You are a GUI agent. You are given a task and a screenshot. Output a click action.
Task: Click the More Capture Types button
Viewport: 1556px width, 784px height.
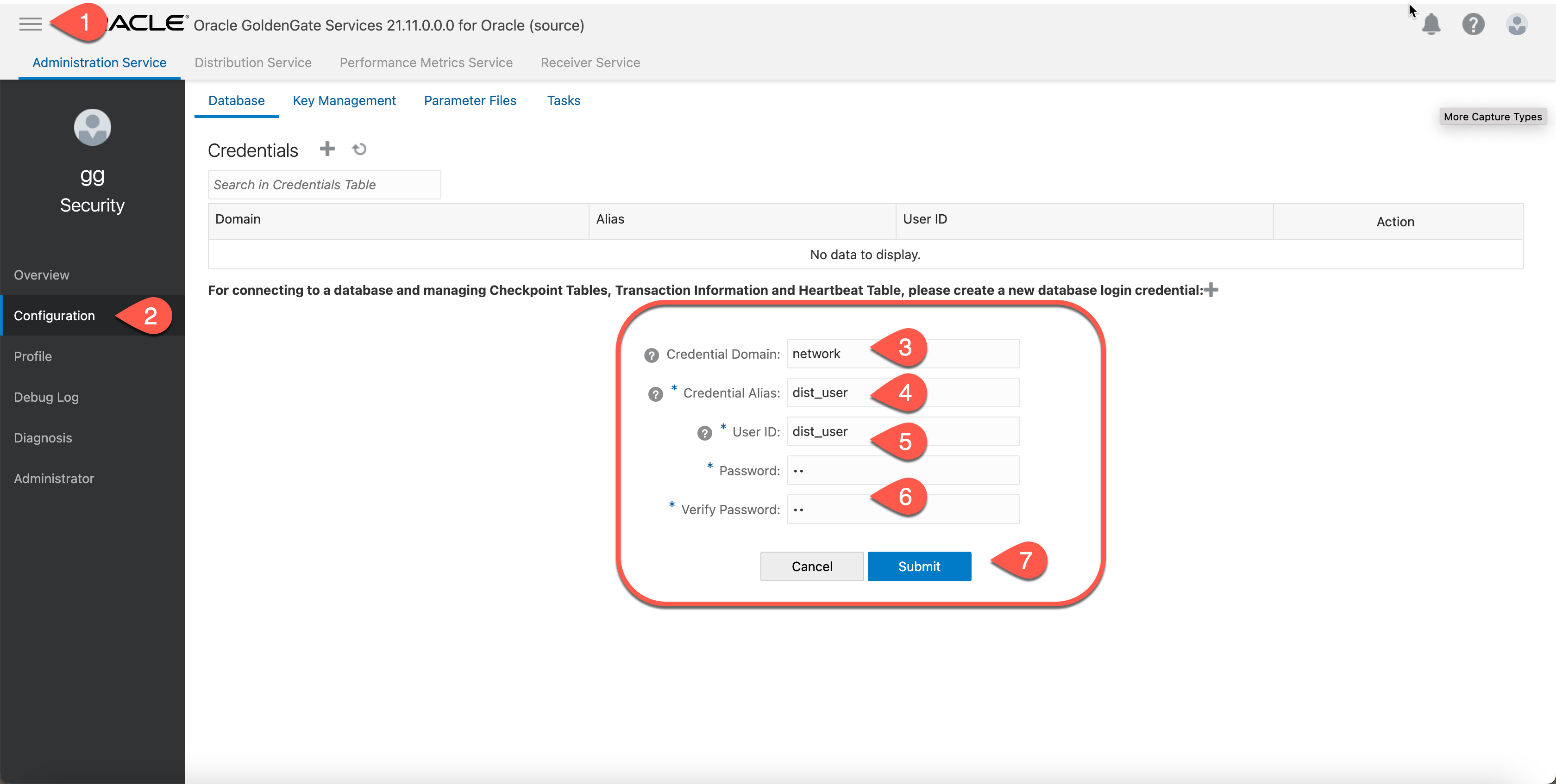1492,117
